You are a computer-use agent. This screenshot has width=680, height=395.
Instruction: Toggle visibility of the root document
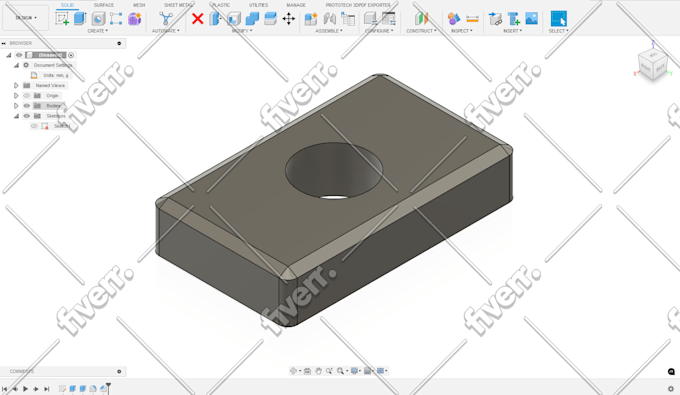click(19, 55)
